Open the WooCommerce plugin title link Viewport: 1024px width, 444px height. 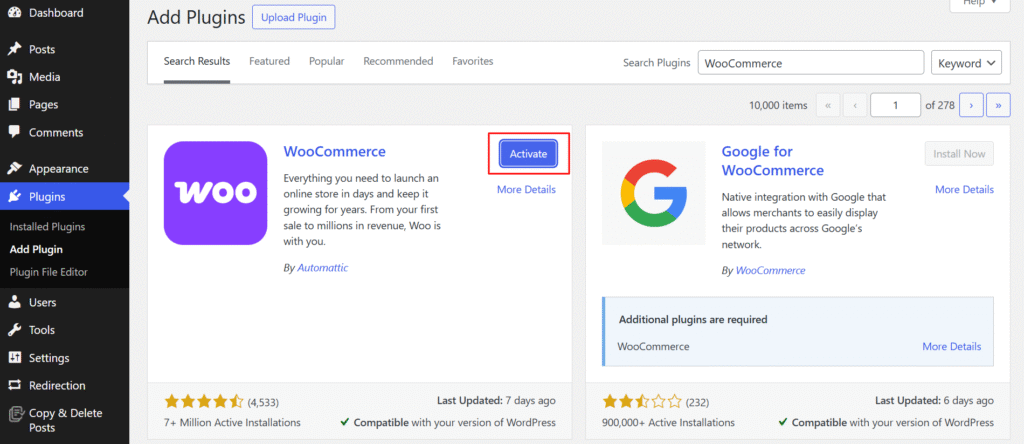[x=334, y=151]
